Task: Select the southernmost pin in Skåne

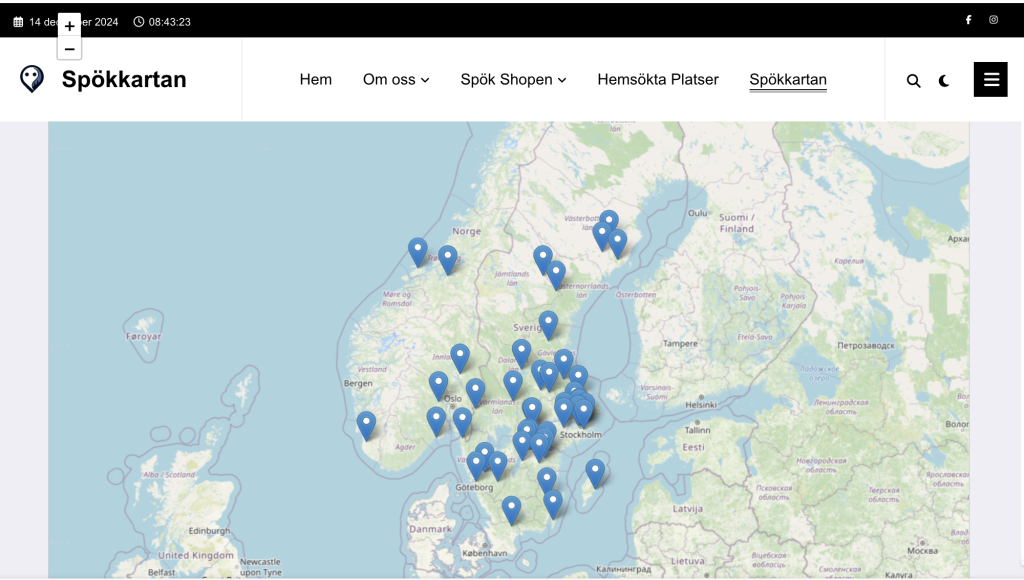Action: click(511, 511)
